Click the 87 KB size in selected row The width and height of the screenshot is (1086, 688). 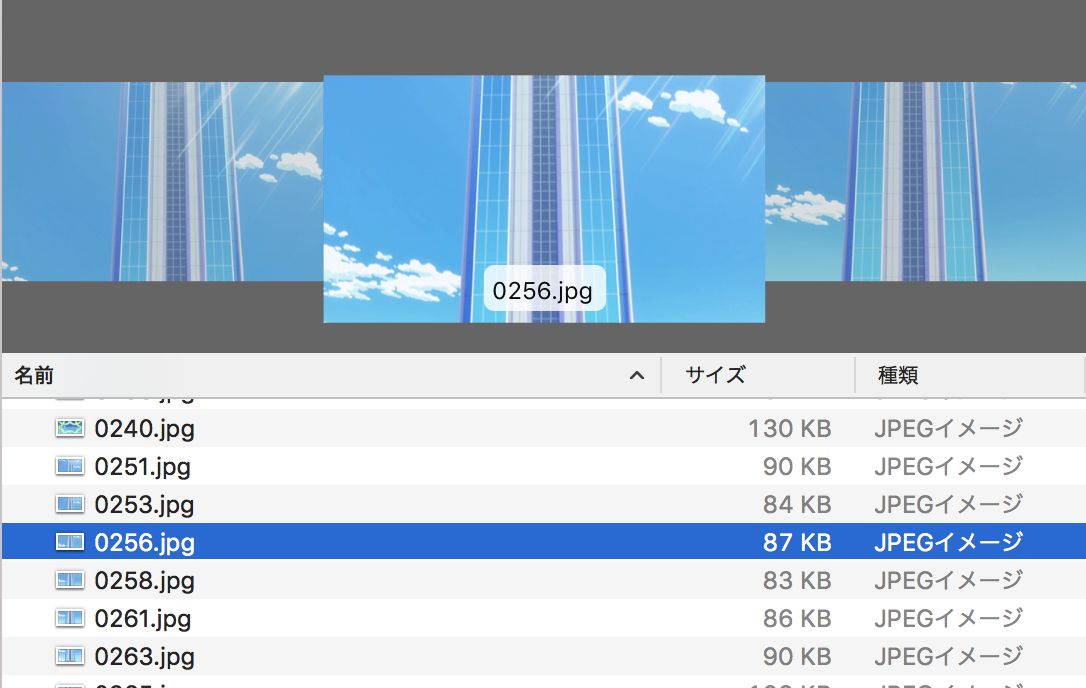click(x=797, y=543)
